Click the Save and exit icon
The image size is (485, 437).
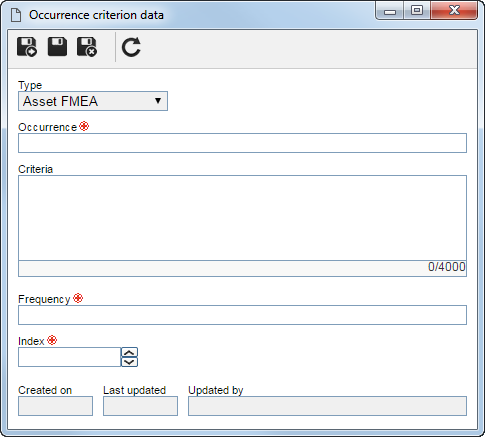(87, 47)
